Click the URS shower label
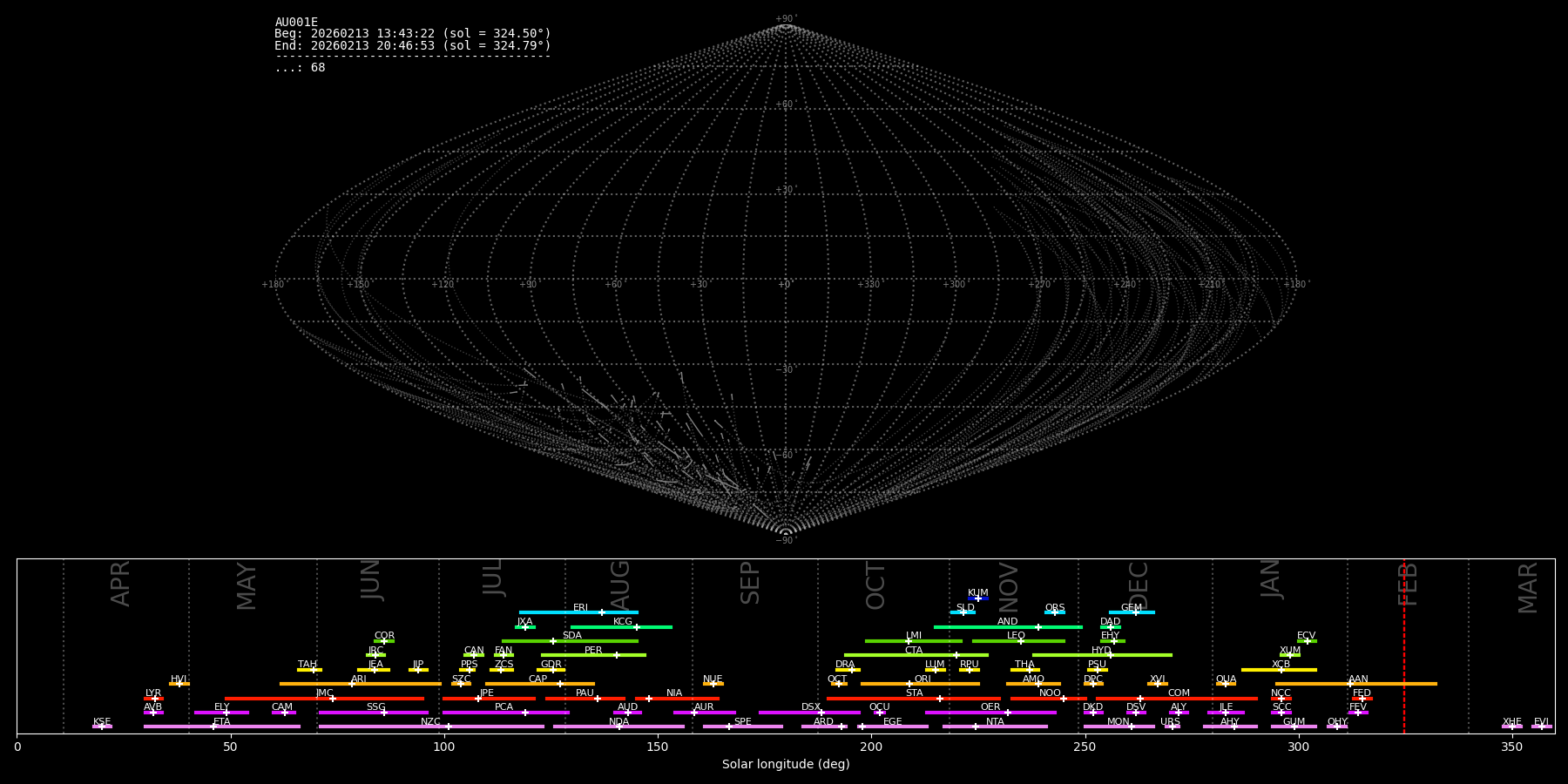 coord(1170,722)
